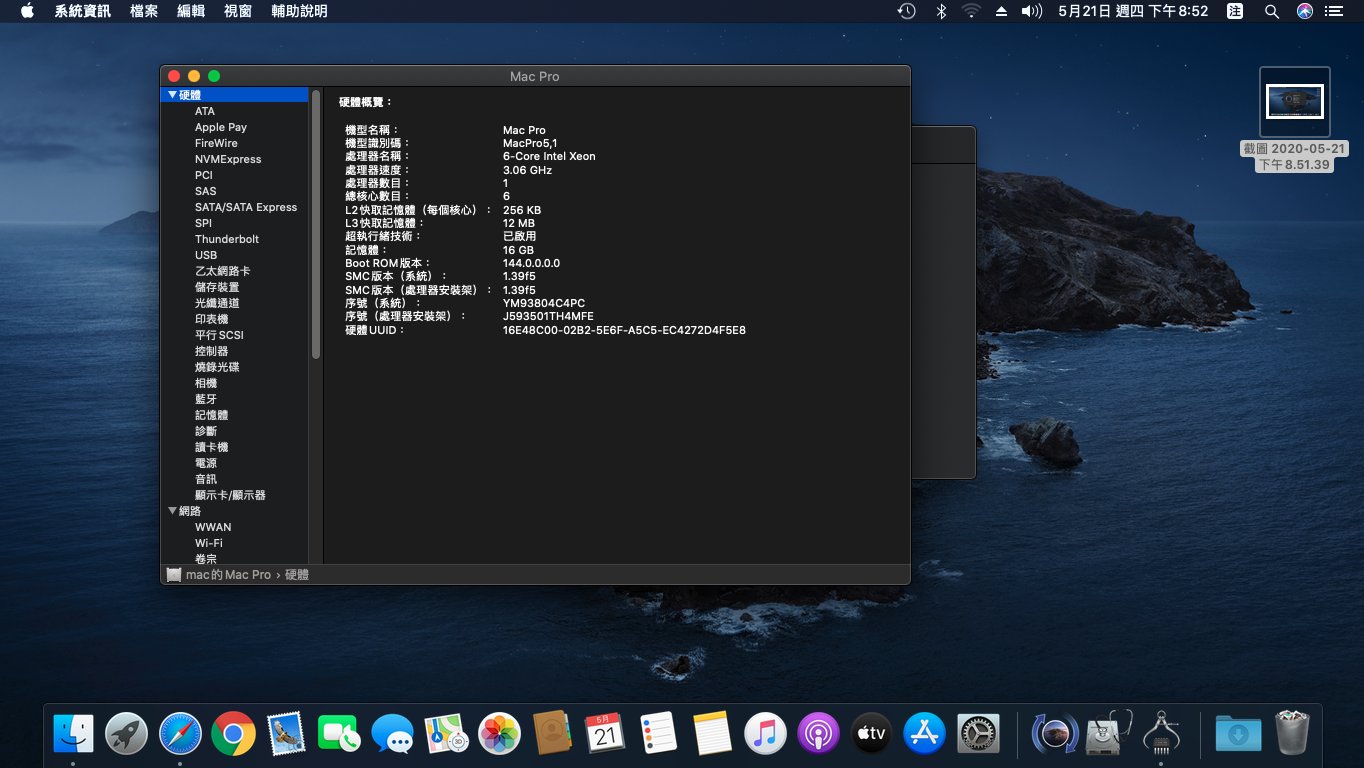Launch Launchpad rocket icon in Dock
This screenshot has width=1364, height=768.
coord(126,734)
